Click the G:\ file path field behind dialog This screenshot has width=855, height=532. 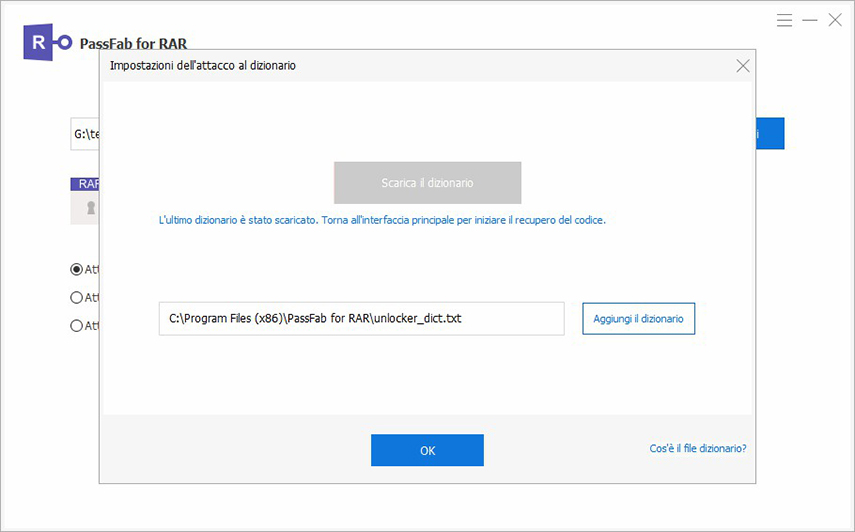(84, 134)
